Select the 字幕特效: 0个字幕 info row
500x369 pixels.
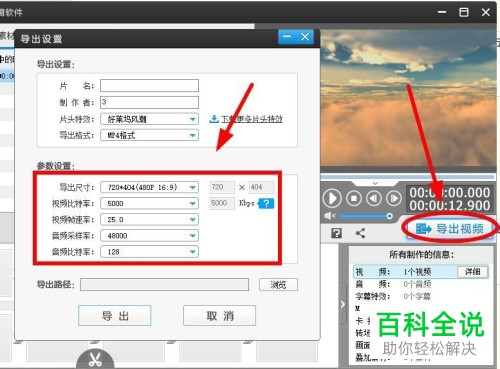pos(393,296)
